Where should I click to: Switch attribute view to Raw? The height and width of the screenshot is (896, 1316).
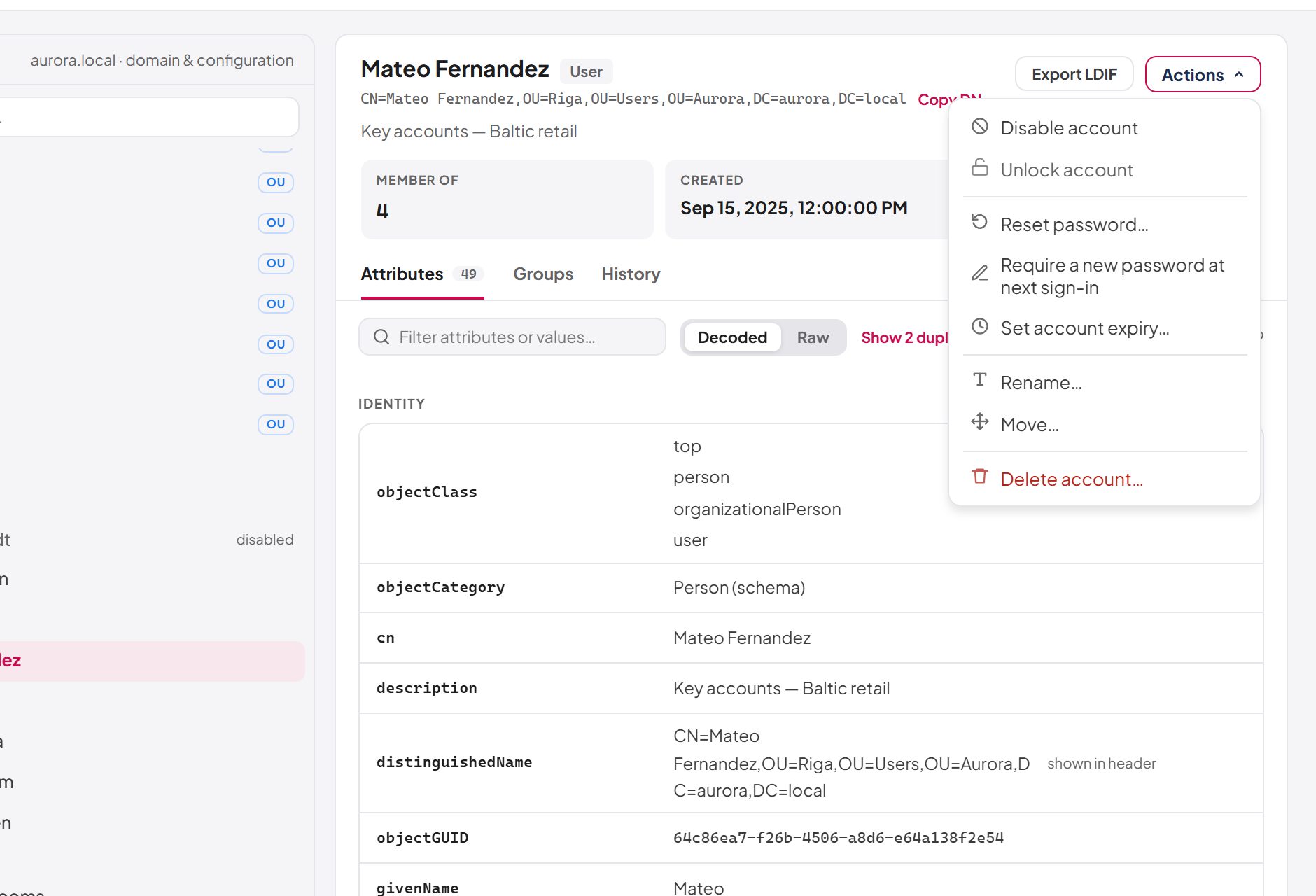click(813, 337)
